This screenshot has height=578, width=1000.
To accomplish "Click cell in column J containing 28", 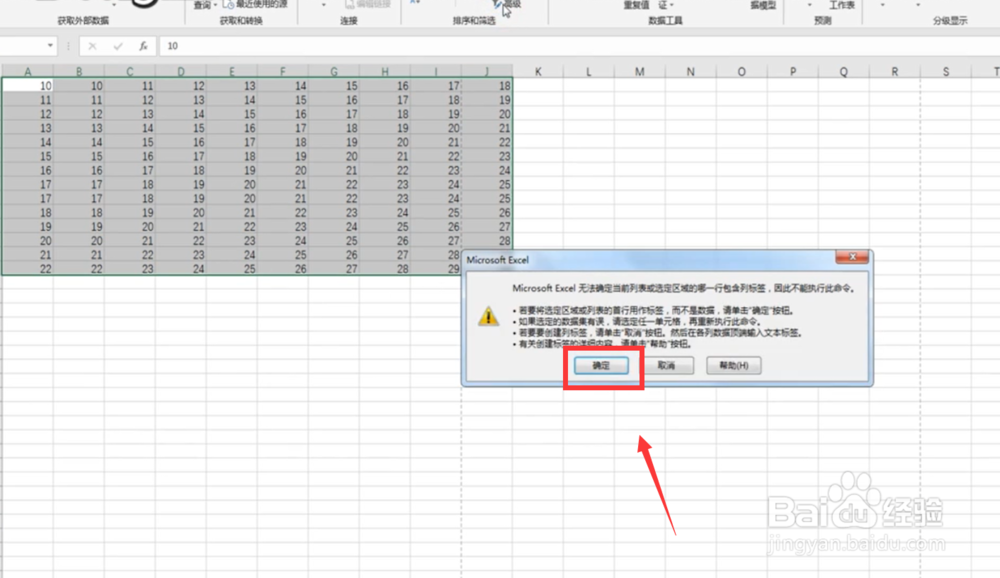I will tap(487, 241).
